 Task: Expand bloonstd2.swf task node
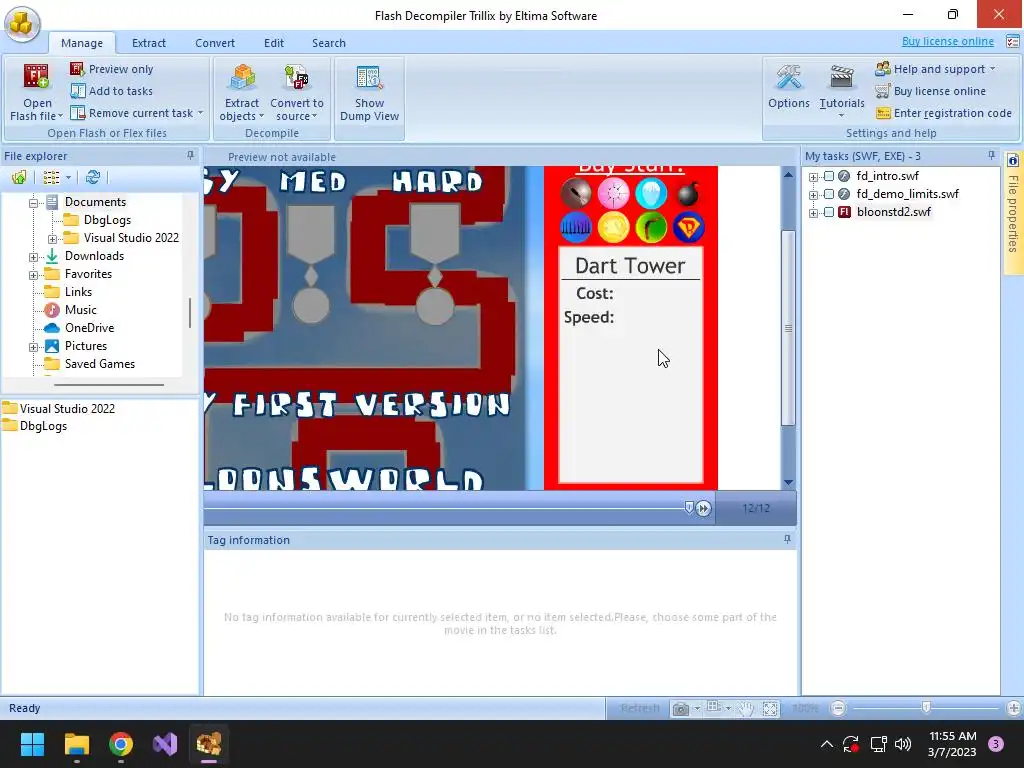813,213
